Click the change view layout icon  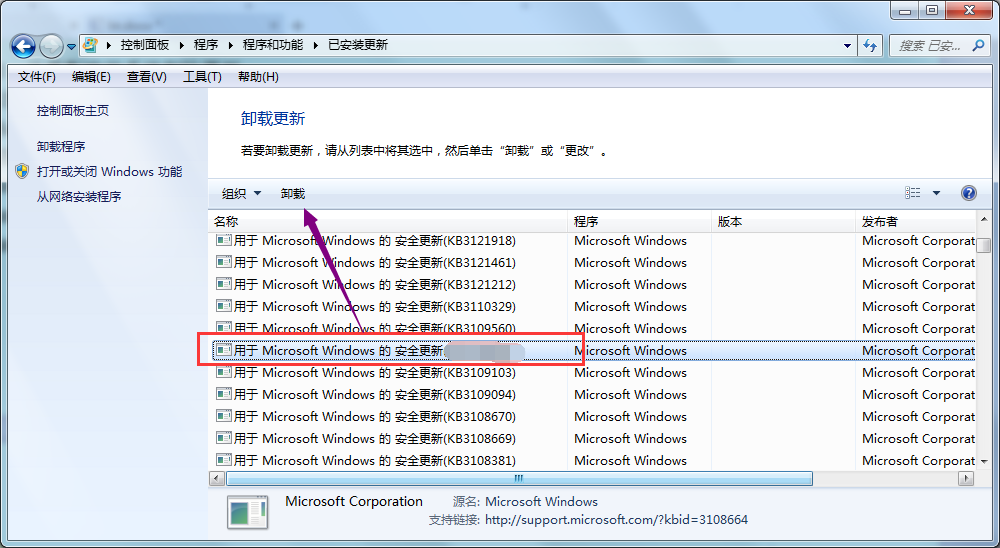coord(912,193)
